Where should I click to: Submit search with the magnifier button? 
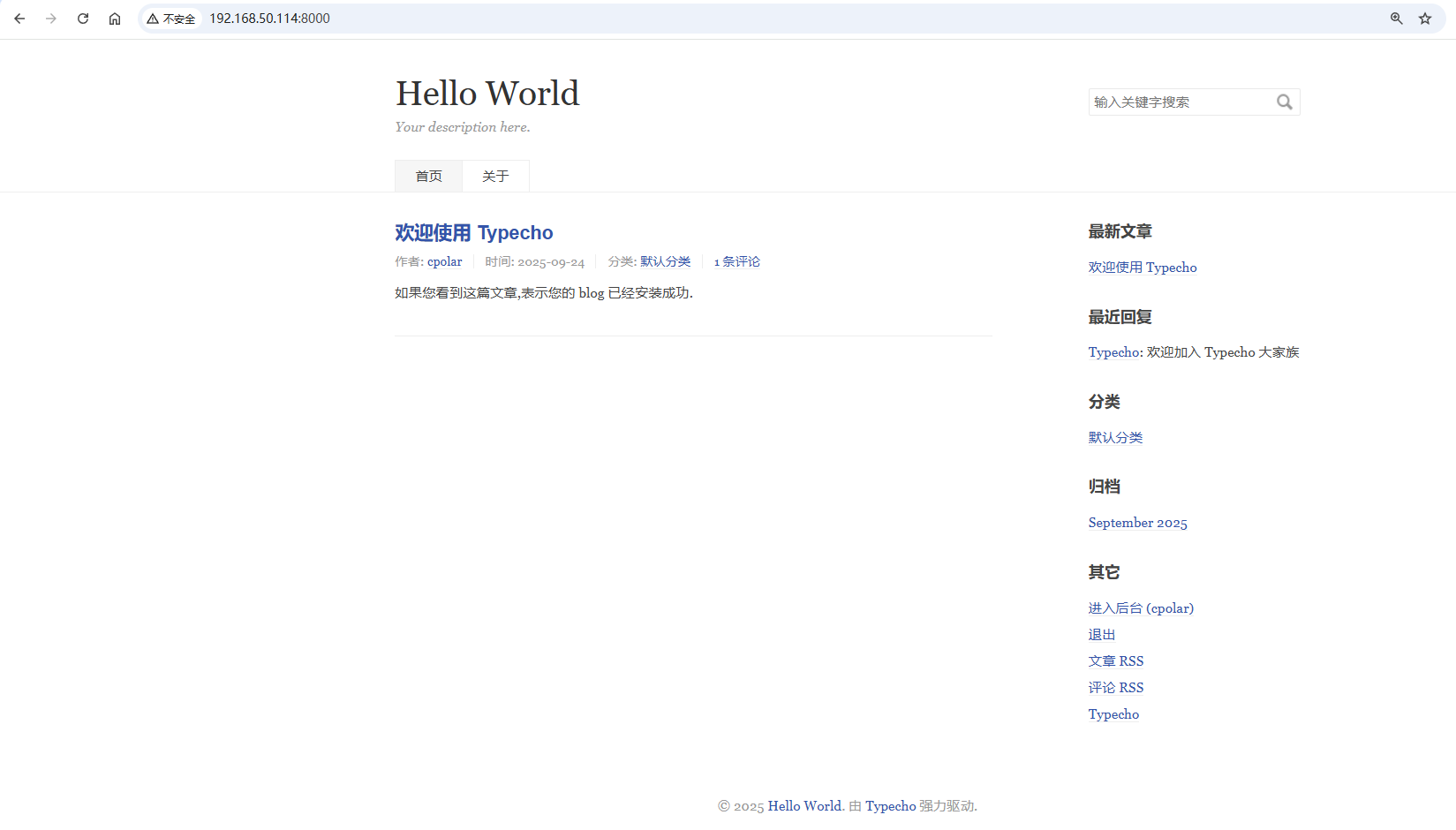pyautogui.click(x=1285, y=102)
